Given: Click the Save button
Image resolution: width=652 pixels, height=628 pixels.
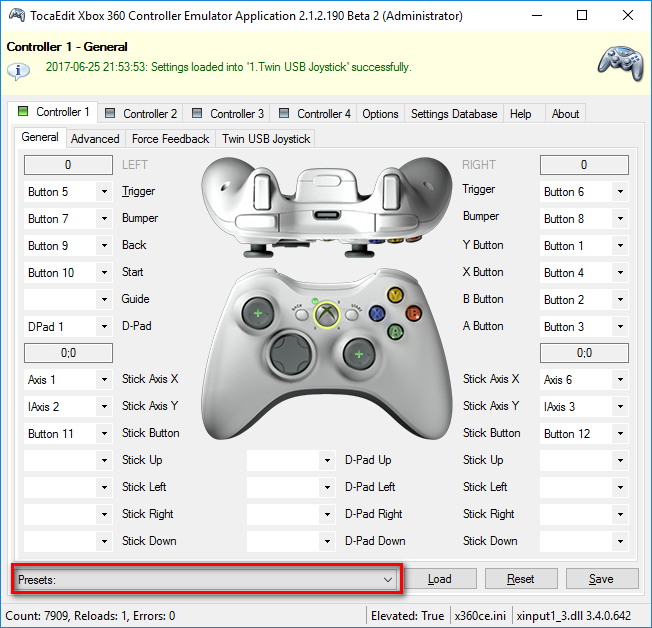Looking at the screenshot, I should 602,579.
